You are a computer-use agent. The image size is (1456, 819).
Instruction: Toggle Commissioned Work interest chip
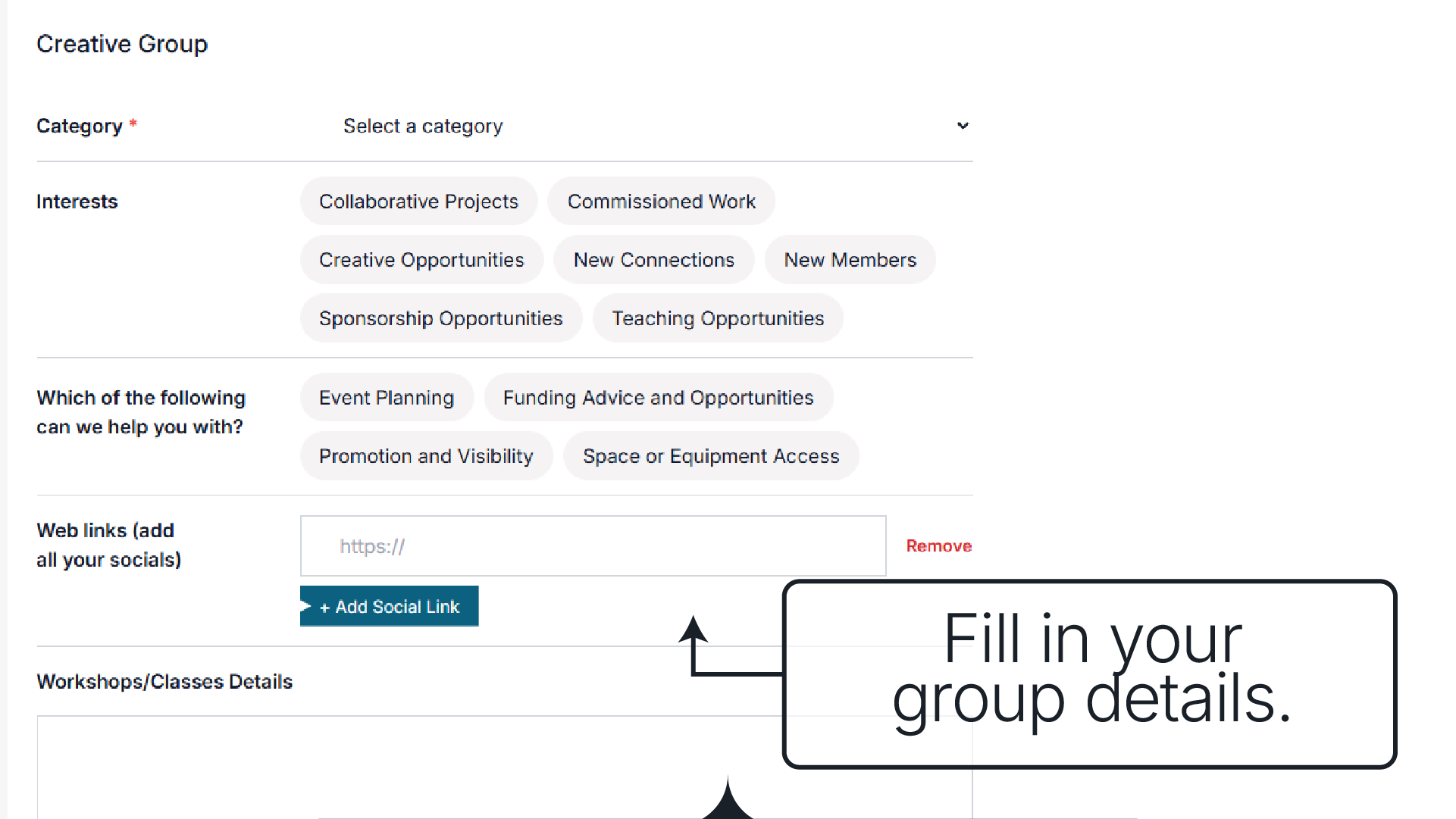[661, 202]
